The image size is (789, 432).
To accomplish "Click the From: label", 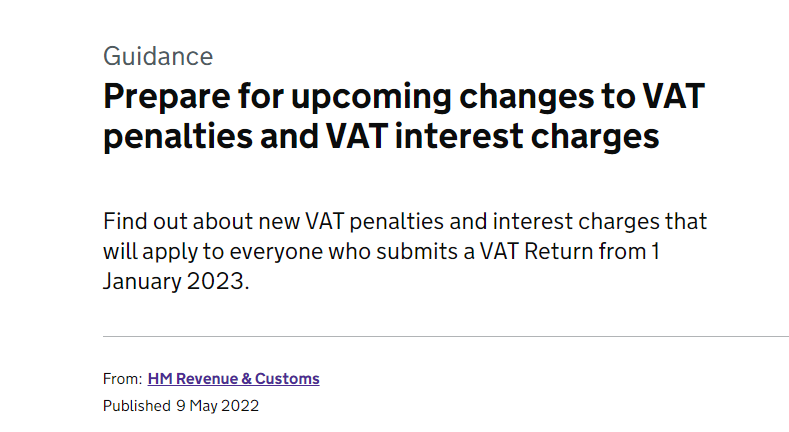I will coord(122,379).
